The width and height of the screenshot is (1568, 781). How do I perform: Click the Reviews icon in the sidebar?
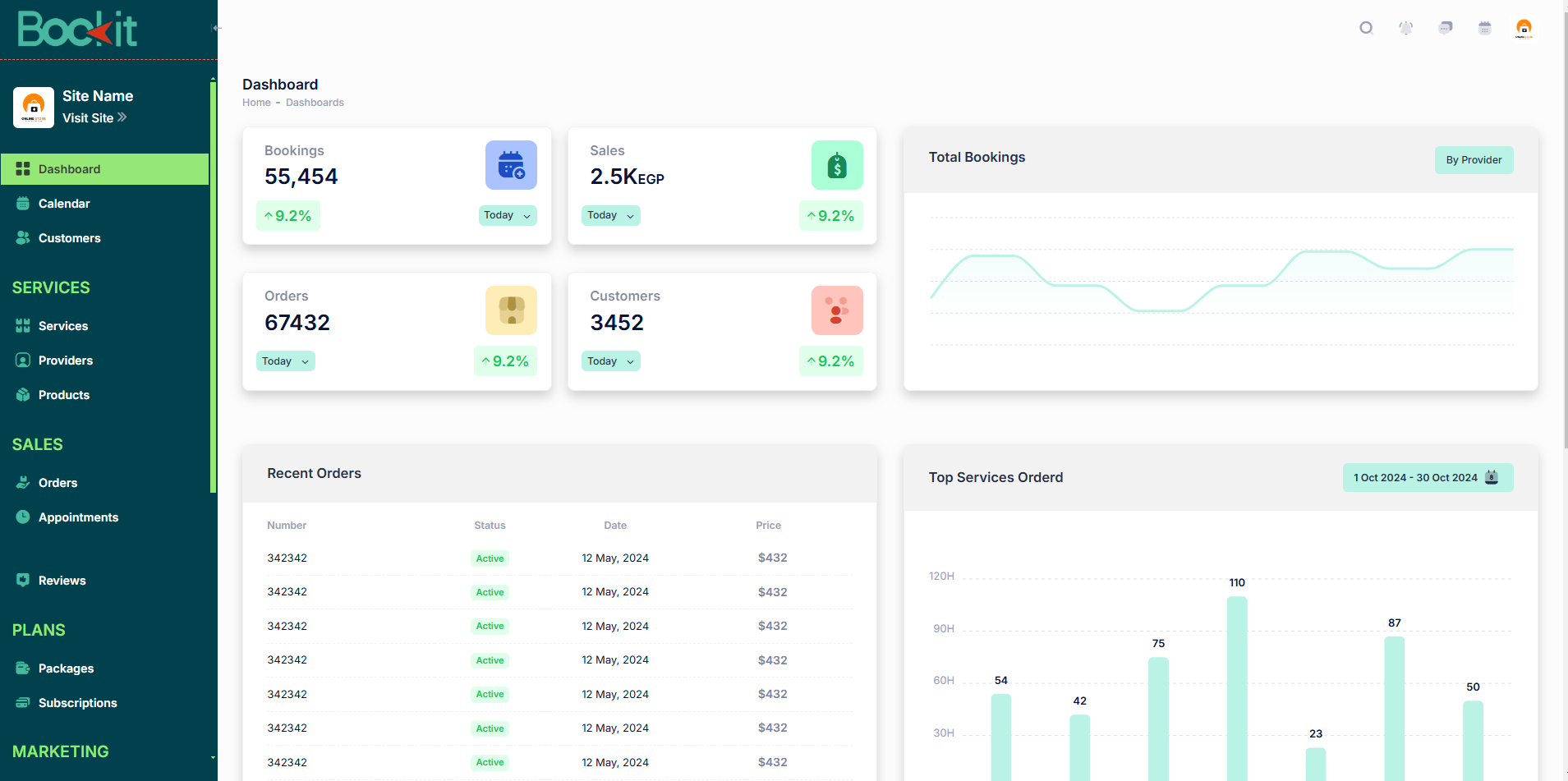[x=23, y=580]
